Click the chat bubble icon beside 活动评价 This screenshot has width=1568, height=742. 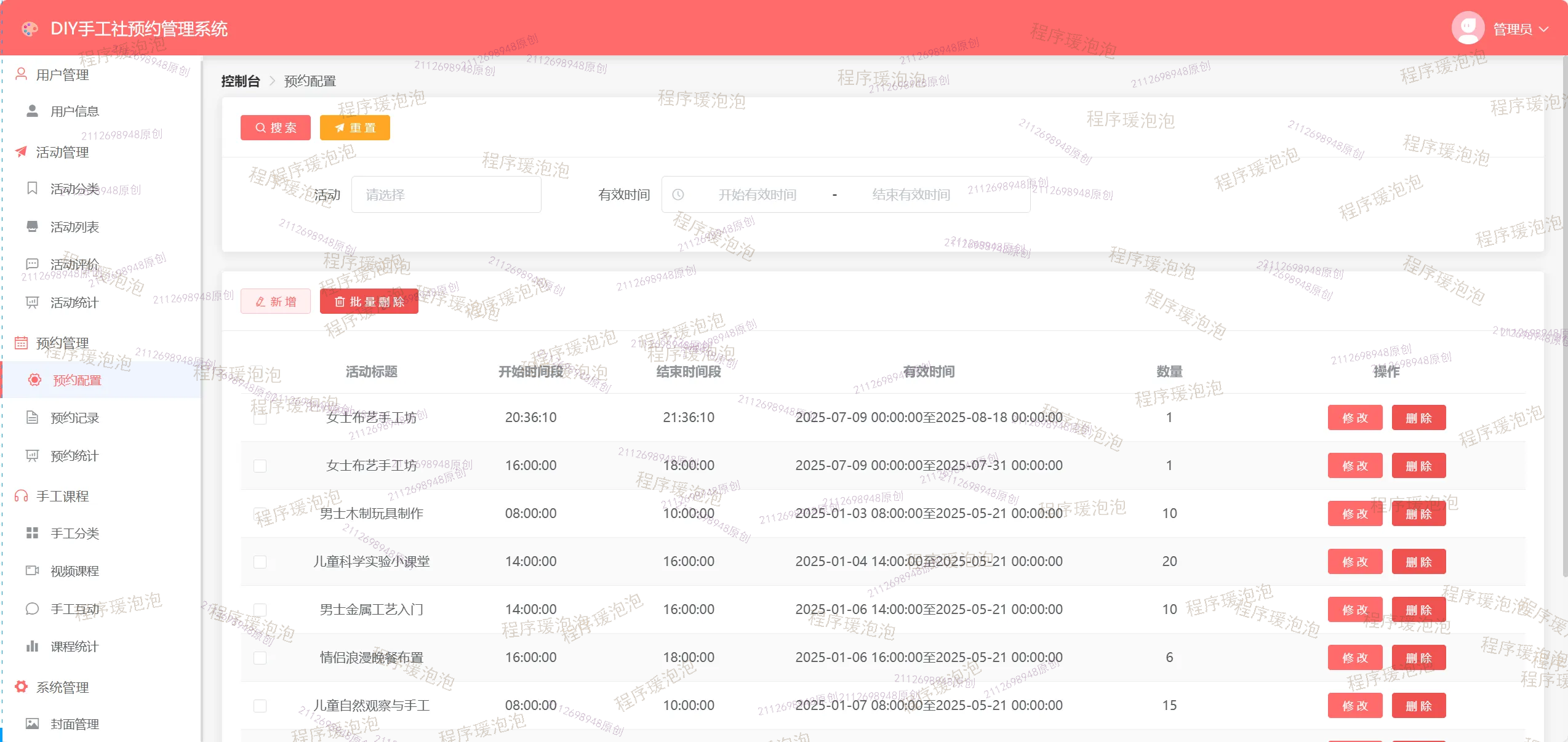(33, 264)
